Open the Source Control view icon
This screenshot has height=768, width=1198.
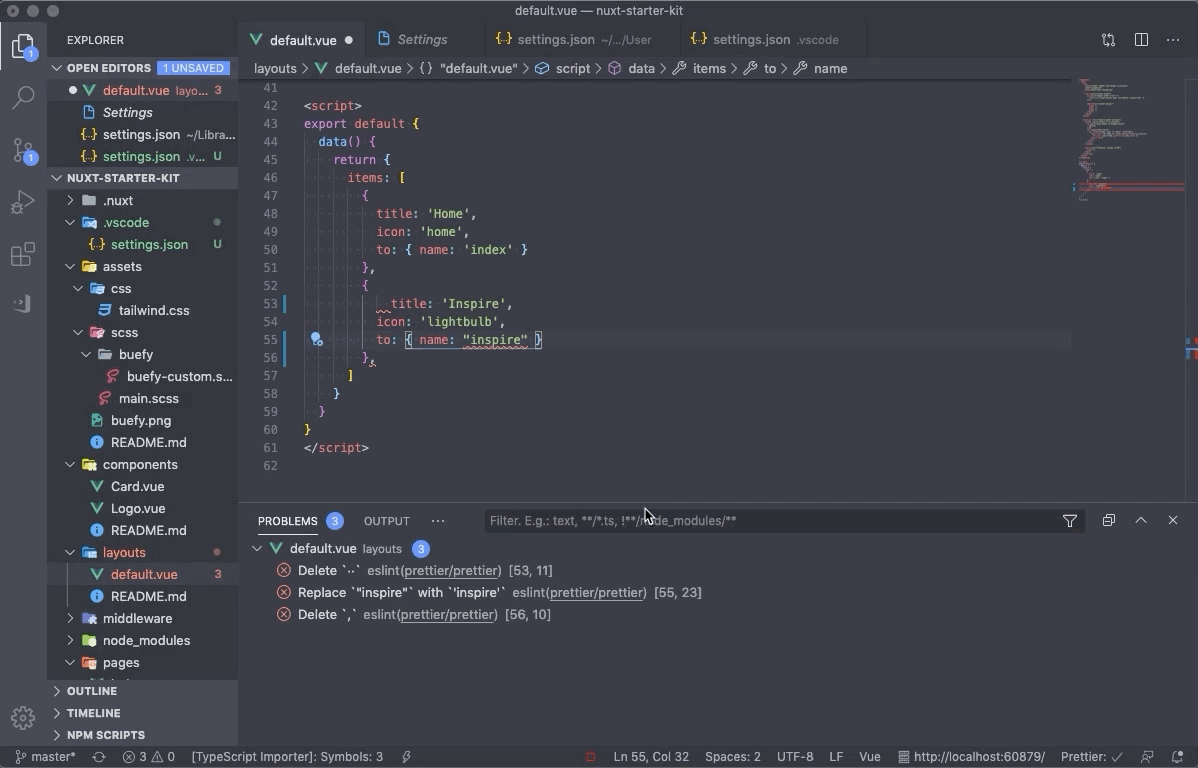[23, 151]
